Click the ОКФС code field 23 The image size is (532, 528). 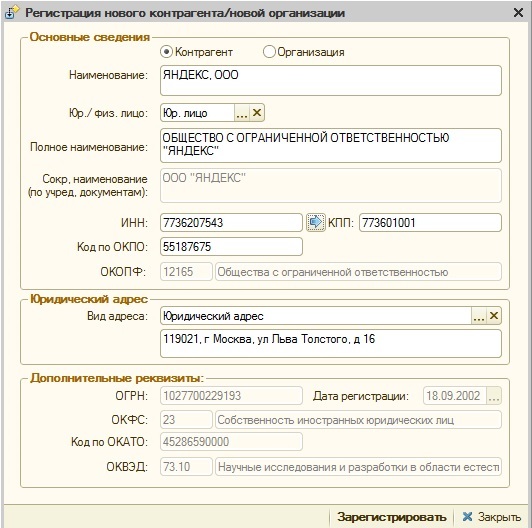click(186, 420)
